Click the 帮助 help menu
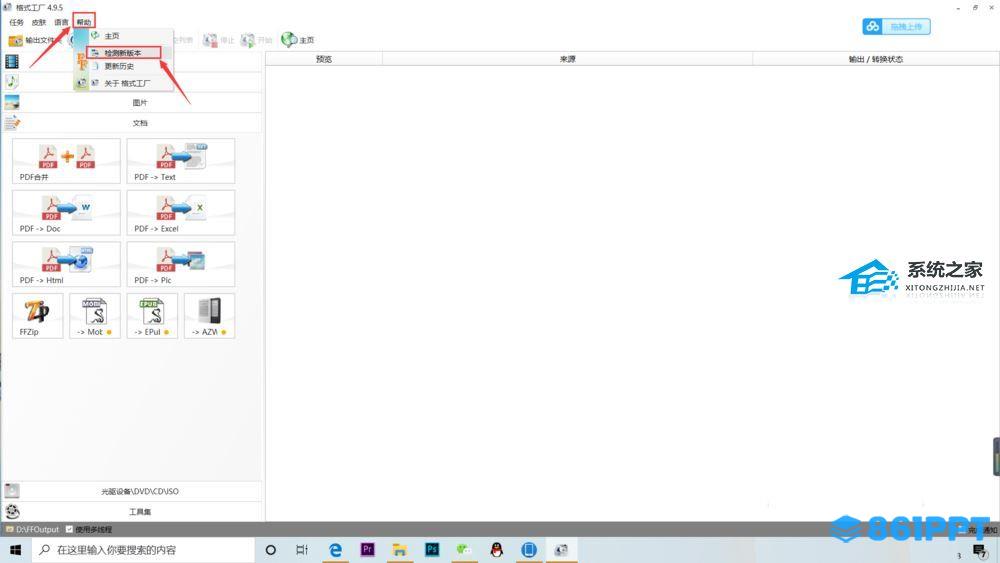 pos(84,22)
